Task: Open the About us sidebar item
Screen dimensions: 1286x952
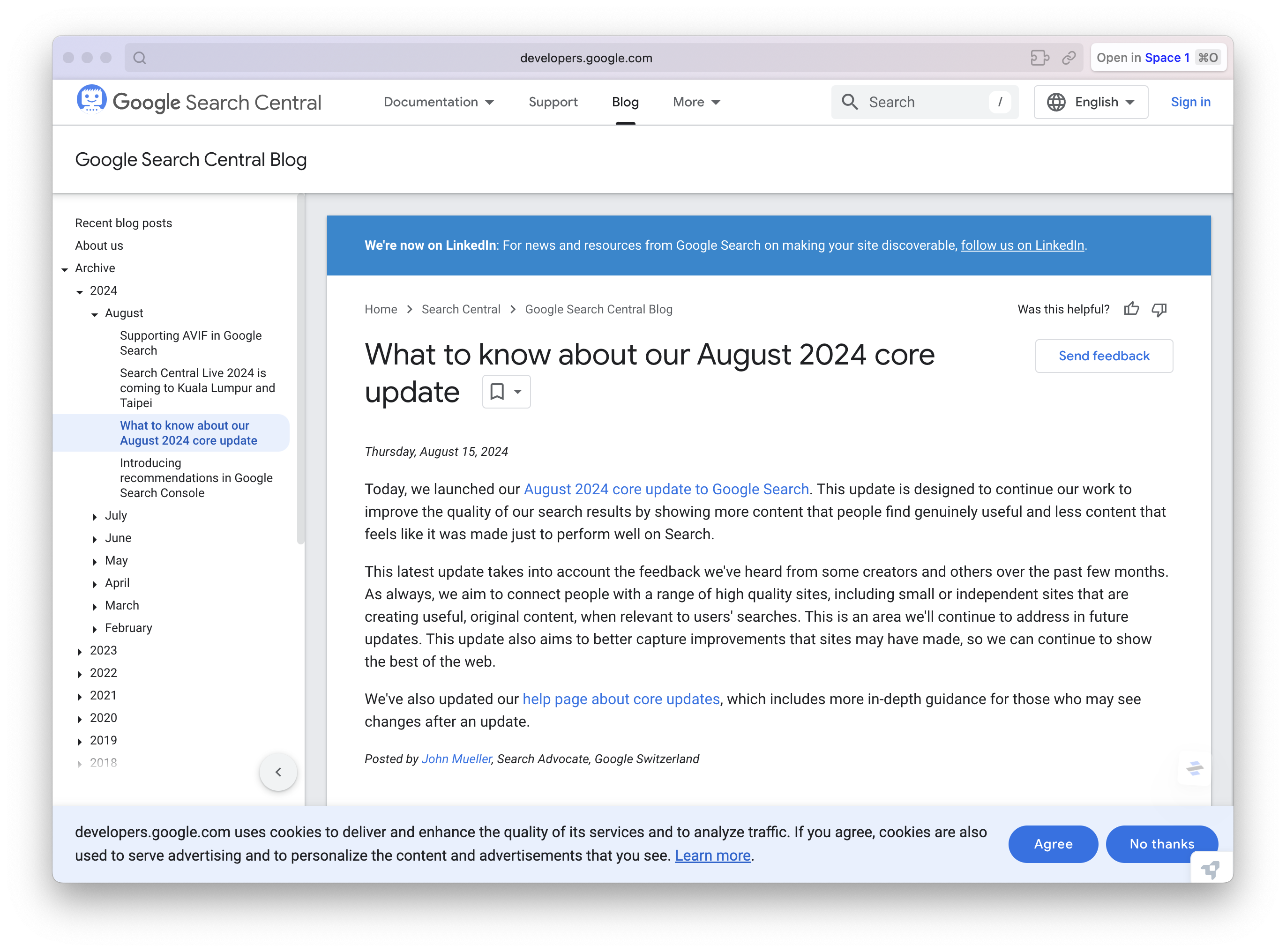Action: pos(99,245)
